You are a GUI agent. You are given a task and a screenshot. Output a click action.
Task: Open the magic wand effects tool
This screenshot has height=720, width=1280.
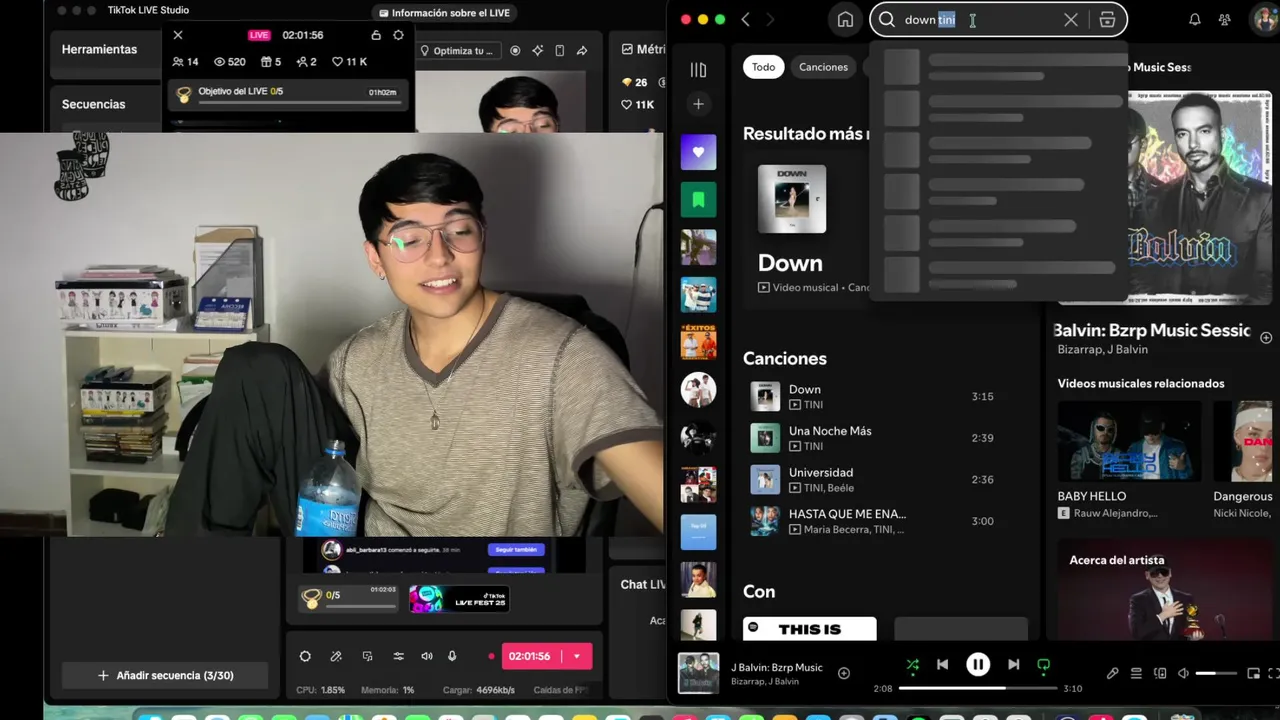pyautogui.click(x=336, y=656)
